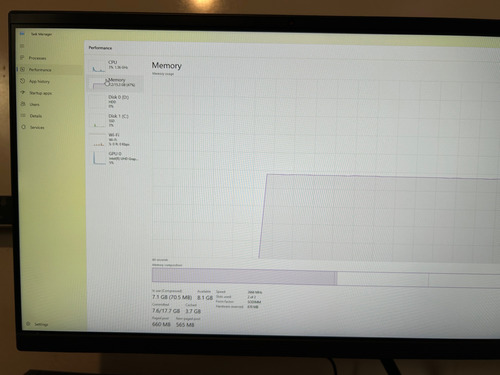This screenshot has width=500, height=375.
Task: Open the Services gear icon
Action: pos(23,127)
